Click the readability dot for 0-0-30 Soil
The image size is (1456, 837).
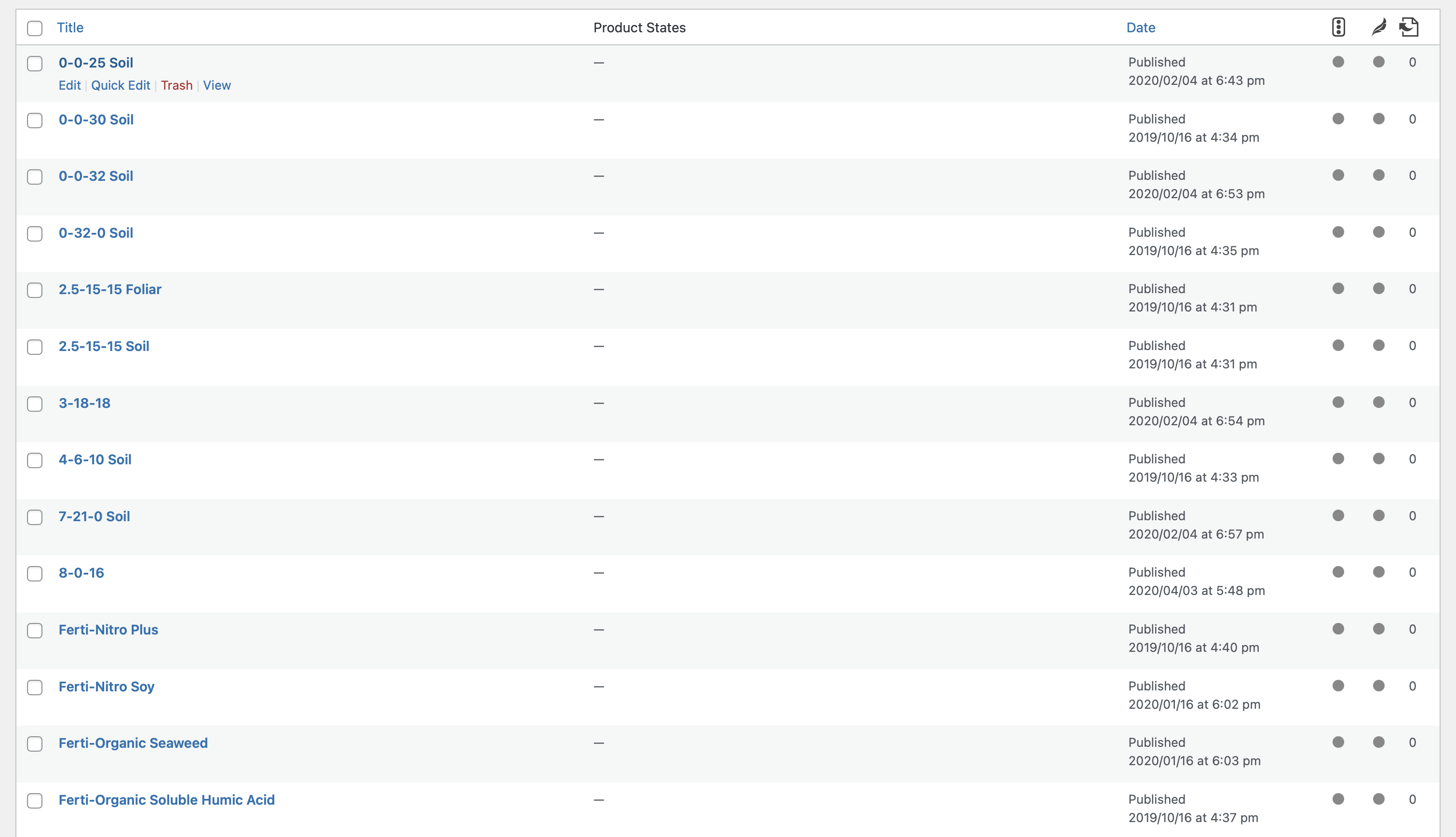1378,119
